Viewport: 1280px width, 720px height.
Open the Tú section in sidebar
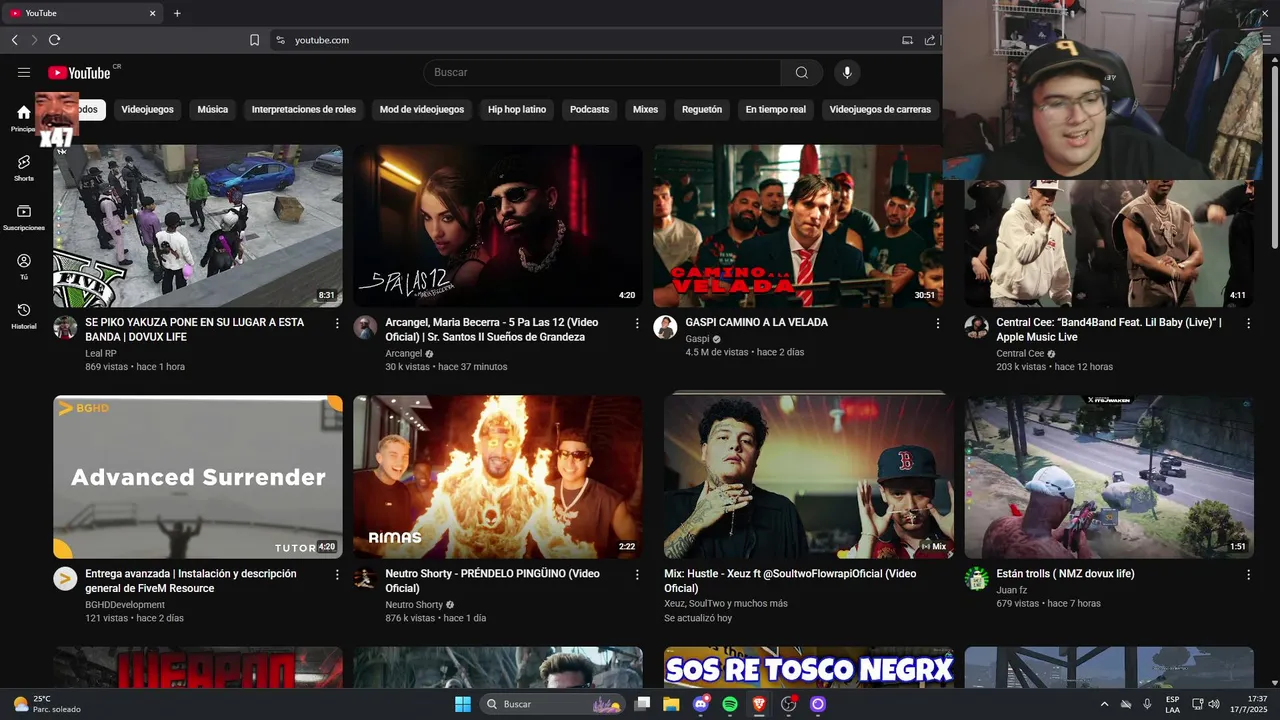pyautogui.click(x=24, y=266)
